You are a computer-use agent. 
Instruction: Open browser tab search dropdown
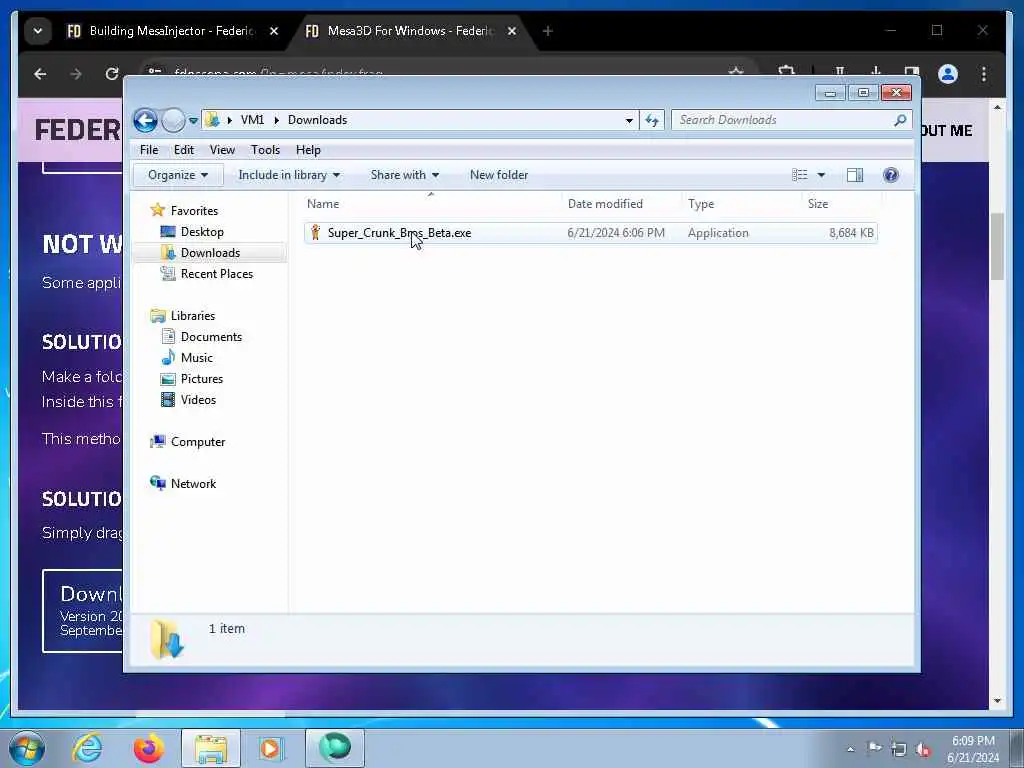[x=38, y=31]
